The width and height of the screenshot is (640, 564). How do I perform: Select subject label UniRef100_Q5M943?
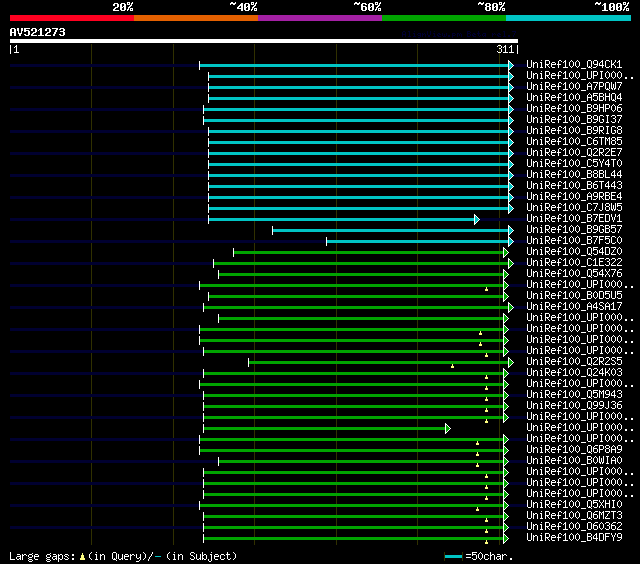[574, 395]
